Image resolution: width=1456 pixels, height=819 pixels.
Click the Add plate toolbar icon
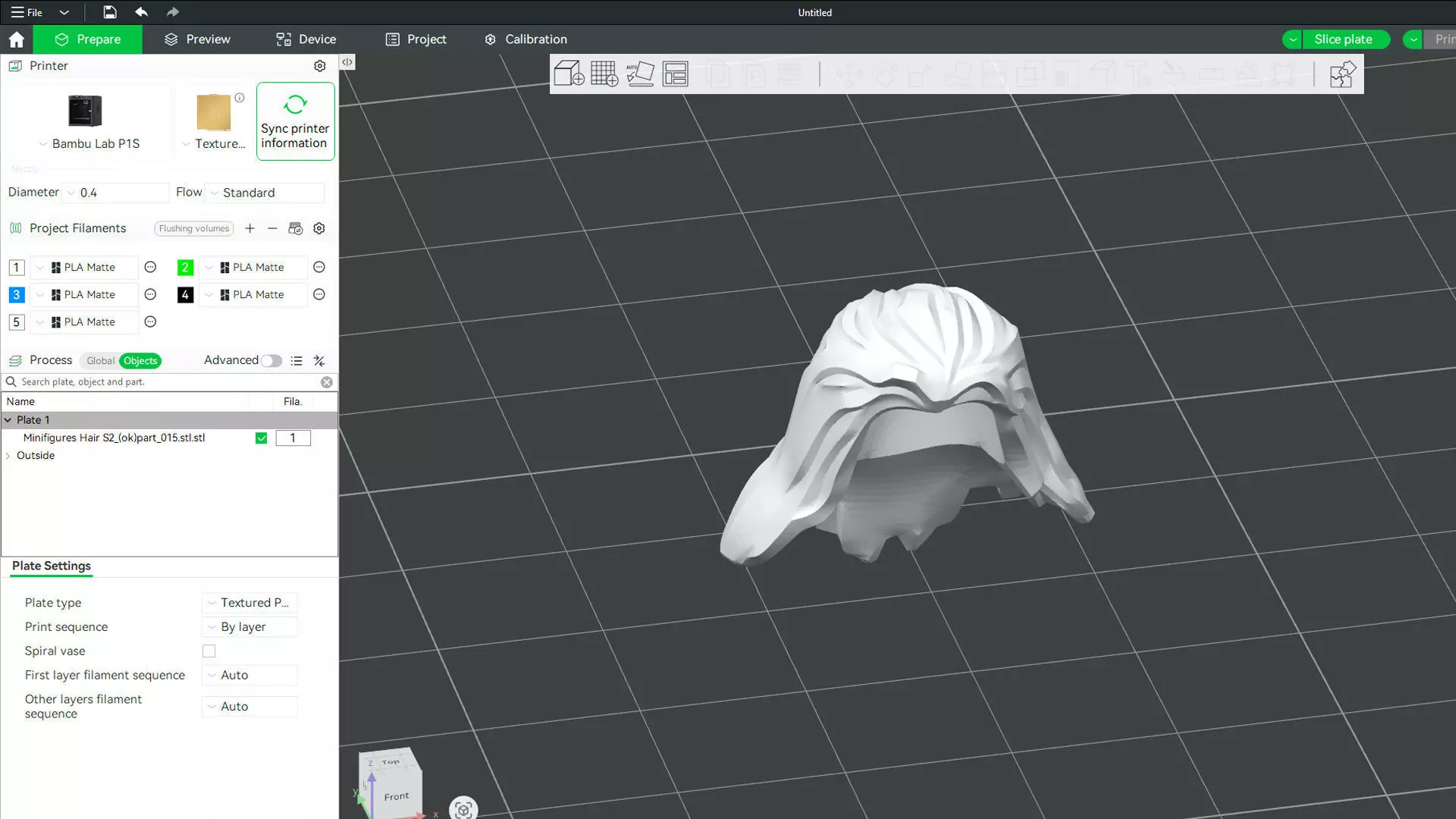604,74
